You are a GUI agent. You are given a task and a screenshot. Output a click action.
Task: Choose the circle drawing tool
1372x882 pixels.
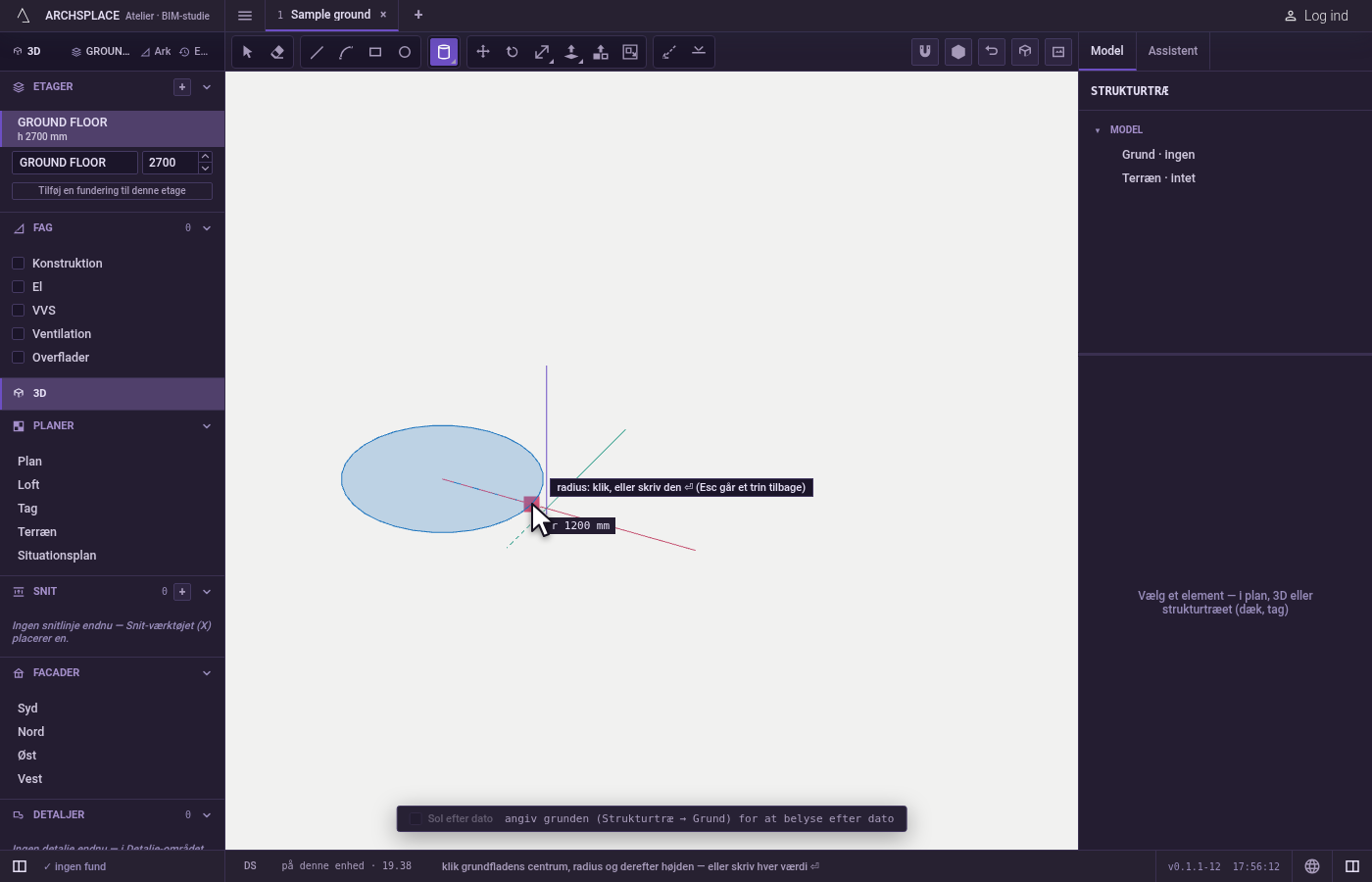(x=405, y=52)
